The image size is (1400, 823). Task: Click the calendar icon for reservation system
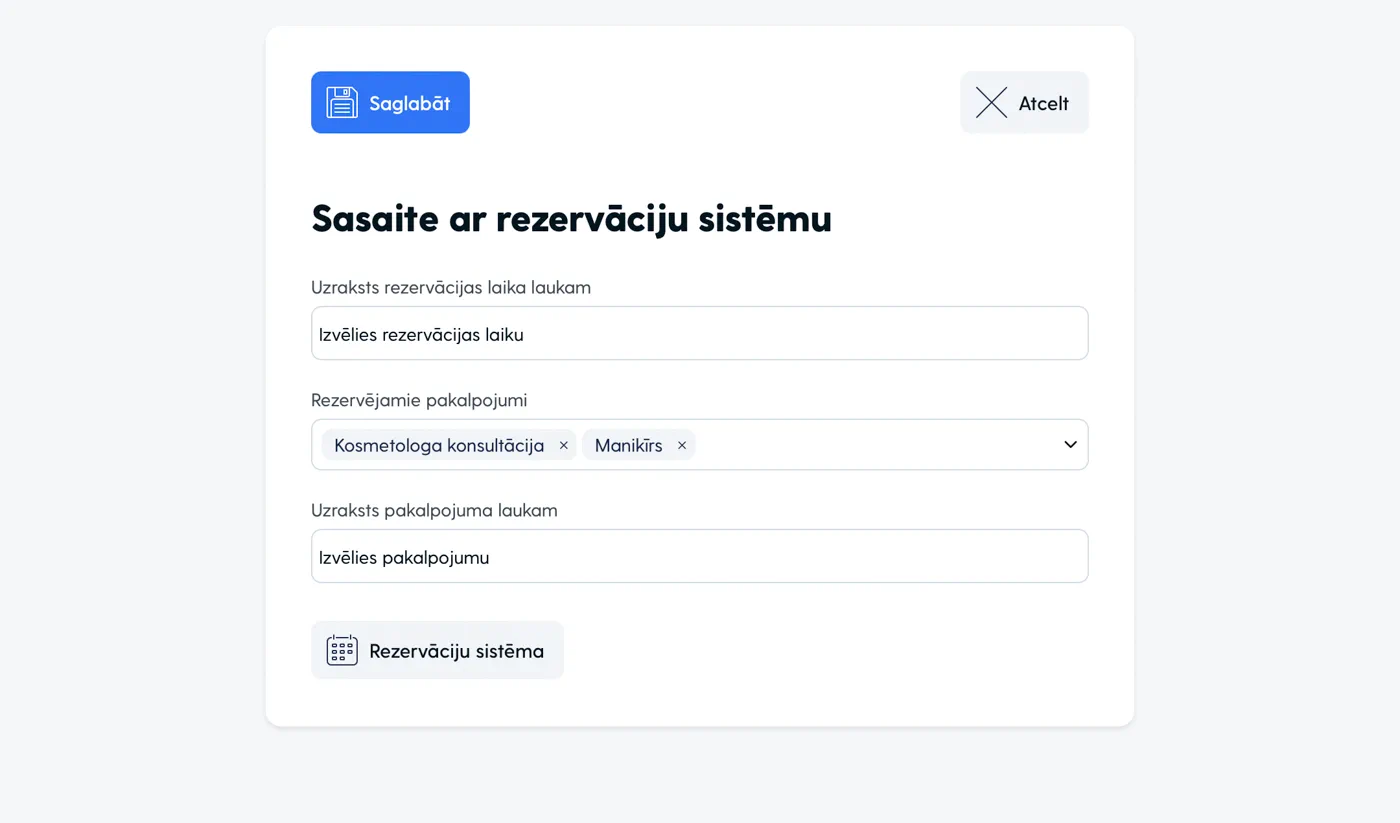coord(342,650)
